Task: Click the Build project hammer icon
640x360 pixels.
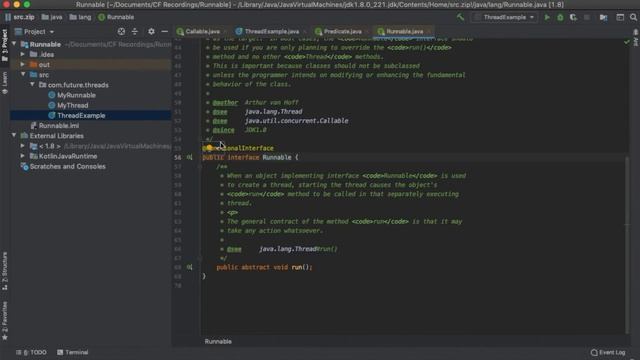Action: (x=460, y=17)
